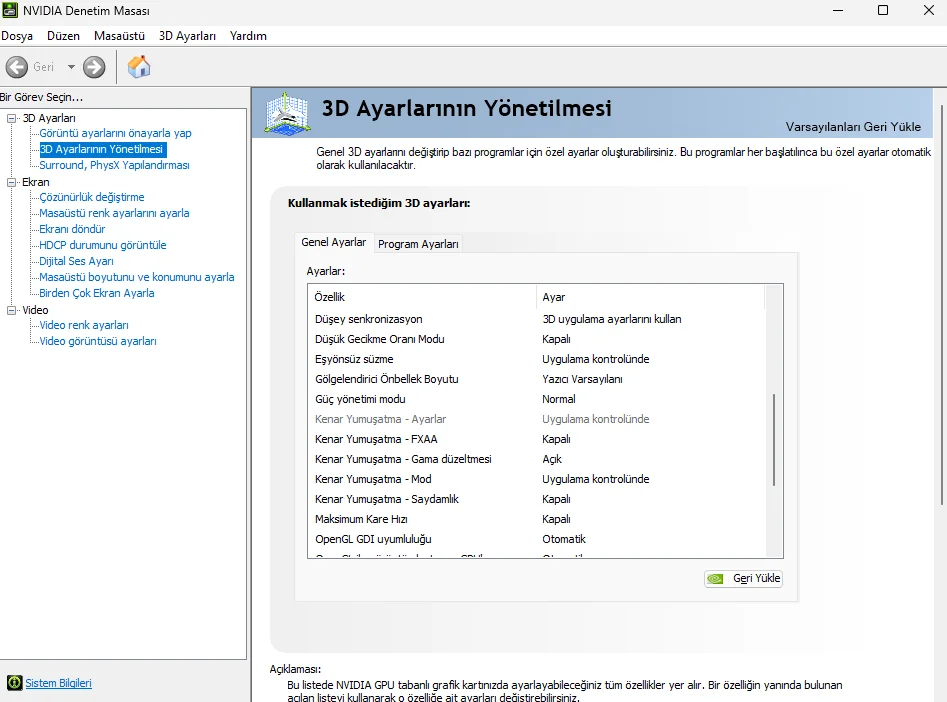Collapse the 3D Ayarları tree node
This screenshot has height=702, width=947.
click(11, 118)
